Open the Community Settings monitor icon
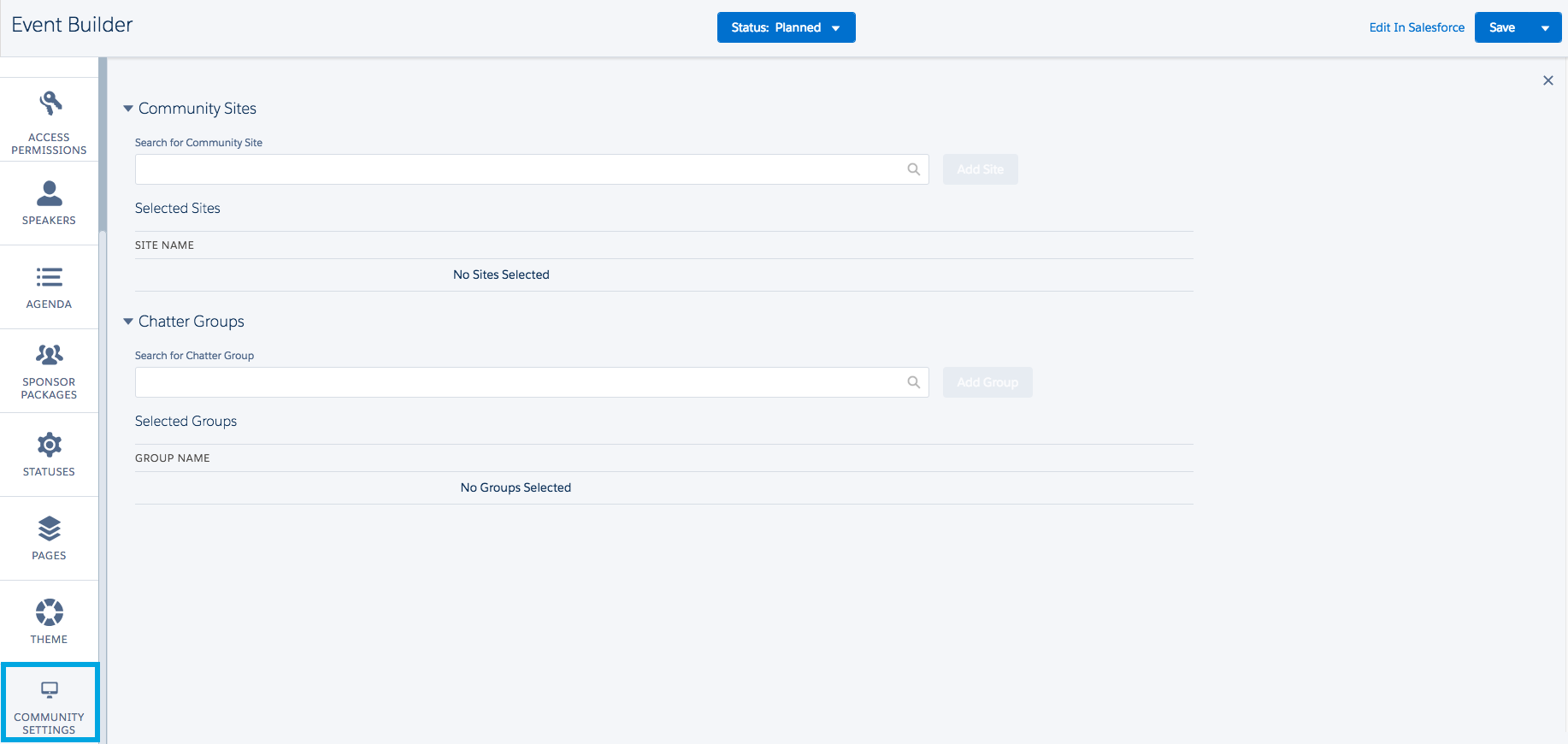 pos(50,689)
